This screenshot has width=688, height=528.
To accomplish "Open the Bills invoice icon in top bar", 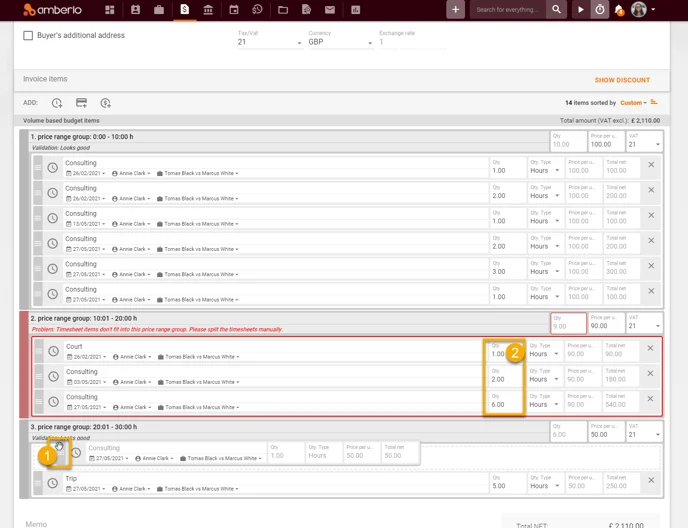I will click(x=185, y=9).
